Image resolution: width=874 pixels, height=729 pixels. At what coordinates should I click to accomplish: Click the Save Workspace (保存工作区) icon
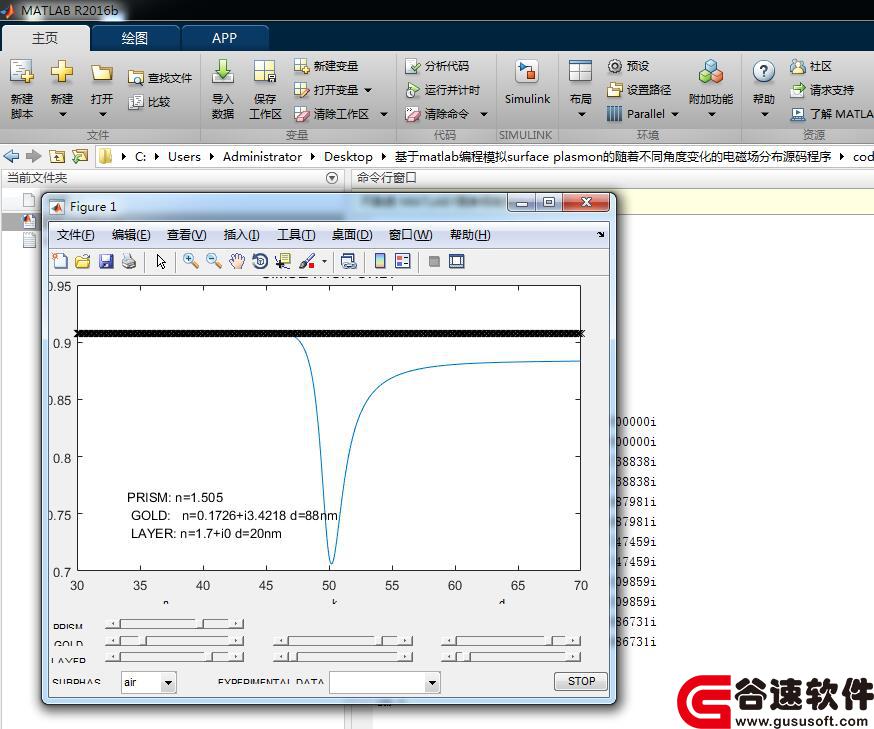pyautogui.click(x=265, y=72)
